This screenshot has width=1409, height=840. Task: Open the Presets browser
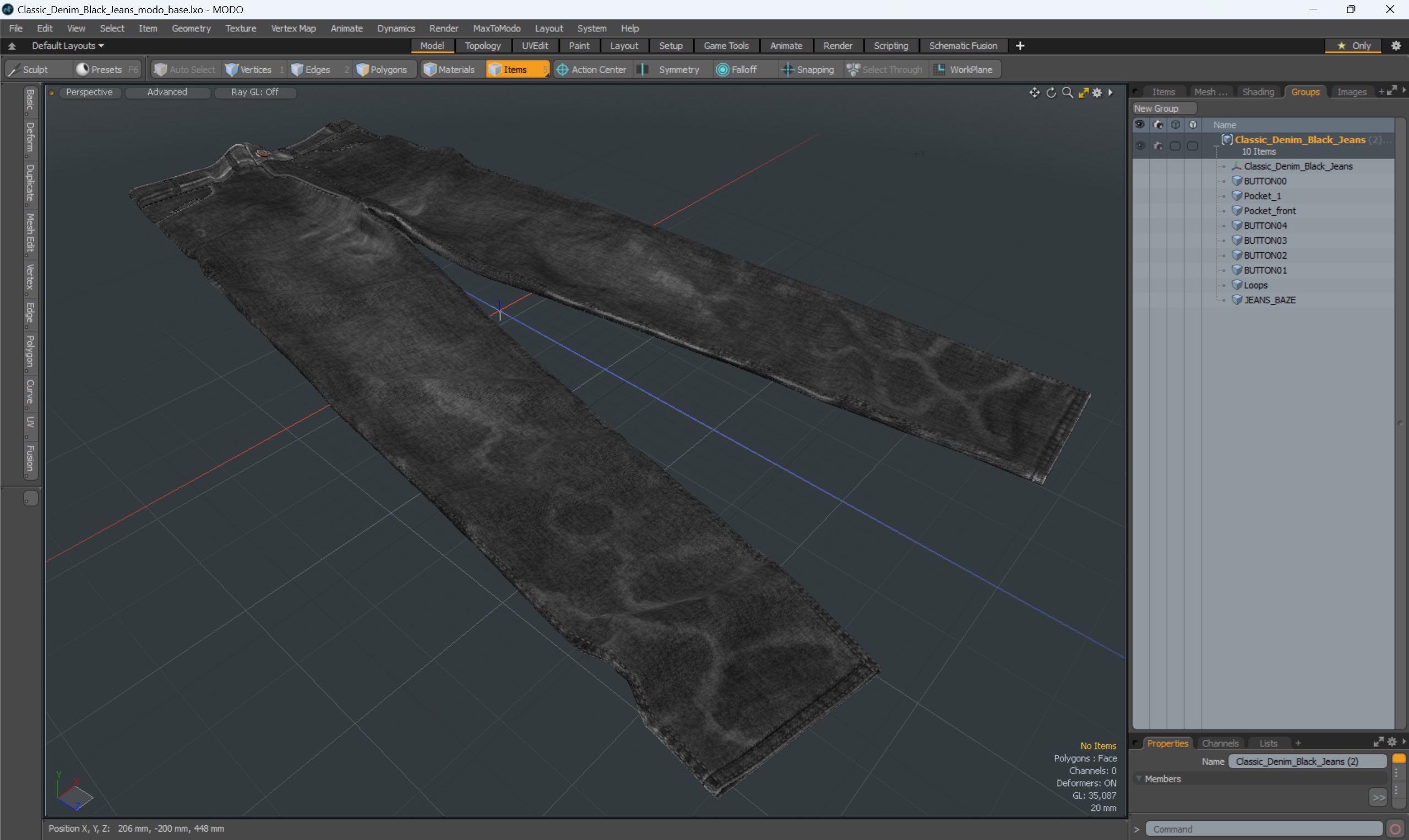tap(107, 69)
